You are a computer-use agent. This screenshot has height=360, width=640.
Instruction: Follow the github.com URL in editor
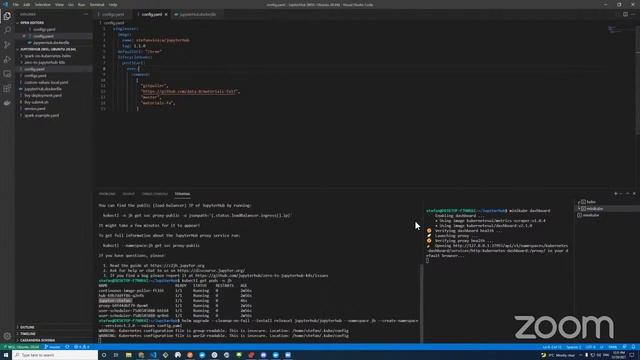pyautogui.click(x=189, y=92)
